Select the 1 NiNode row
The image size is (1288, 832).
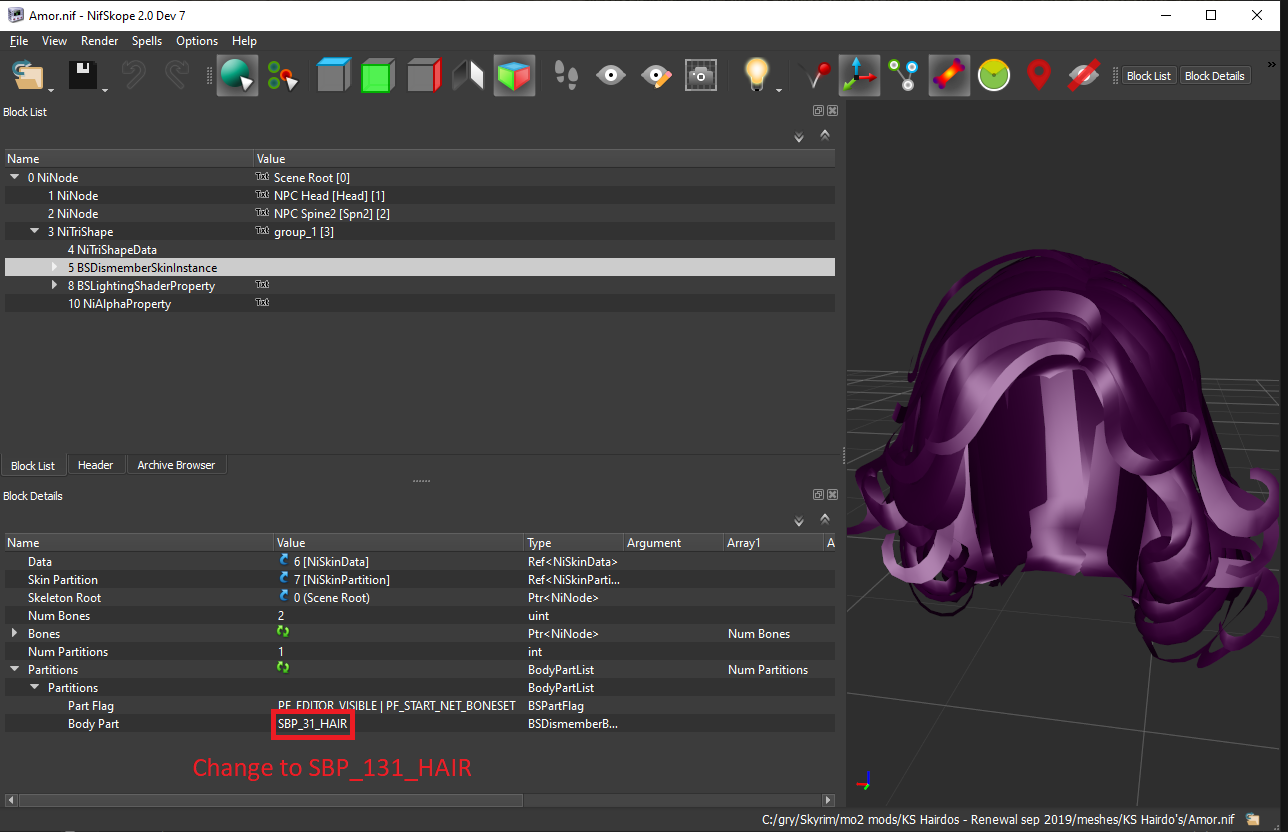[420, 196]
